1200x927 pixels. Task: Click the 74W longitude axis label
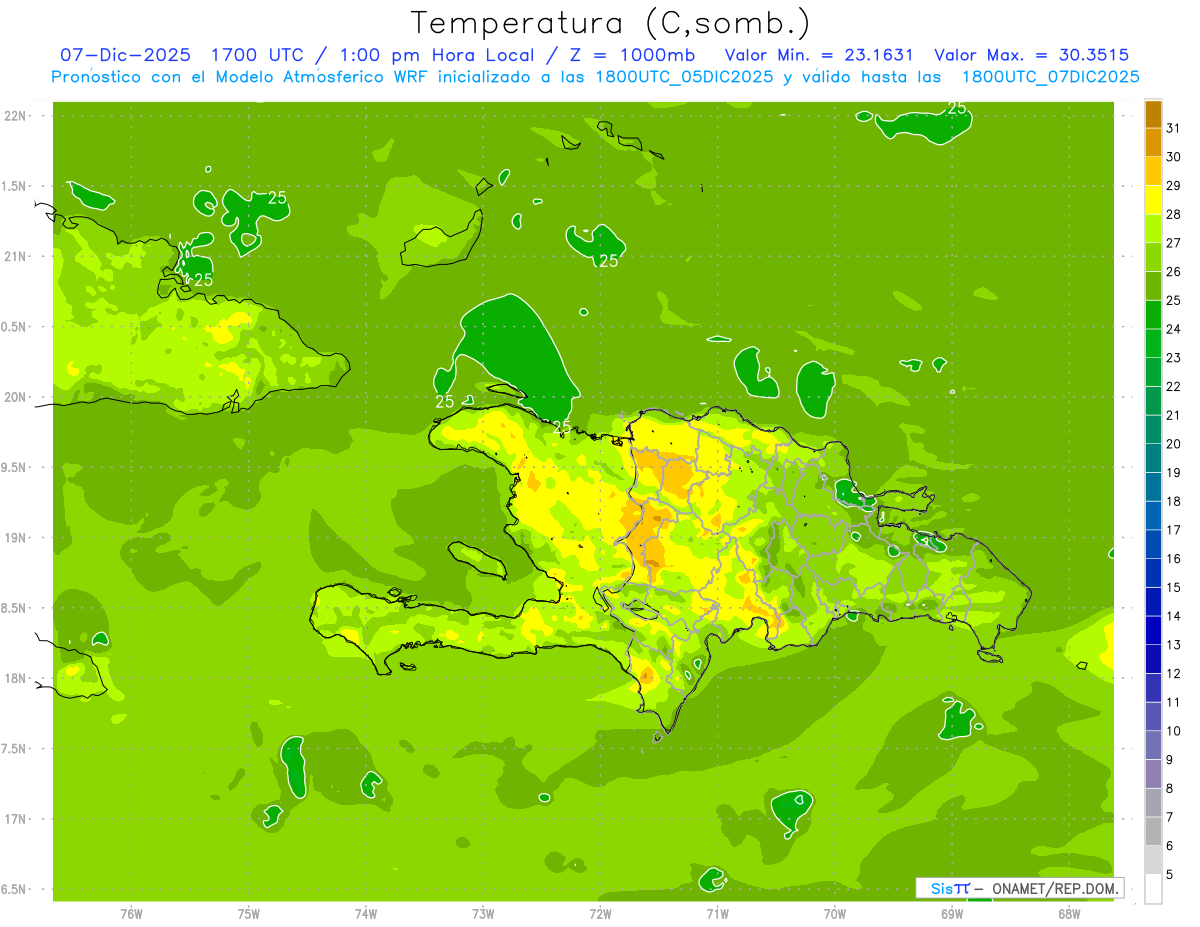(365, 913)
